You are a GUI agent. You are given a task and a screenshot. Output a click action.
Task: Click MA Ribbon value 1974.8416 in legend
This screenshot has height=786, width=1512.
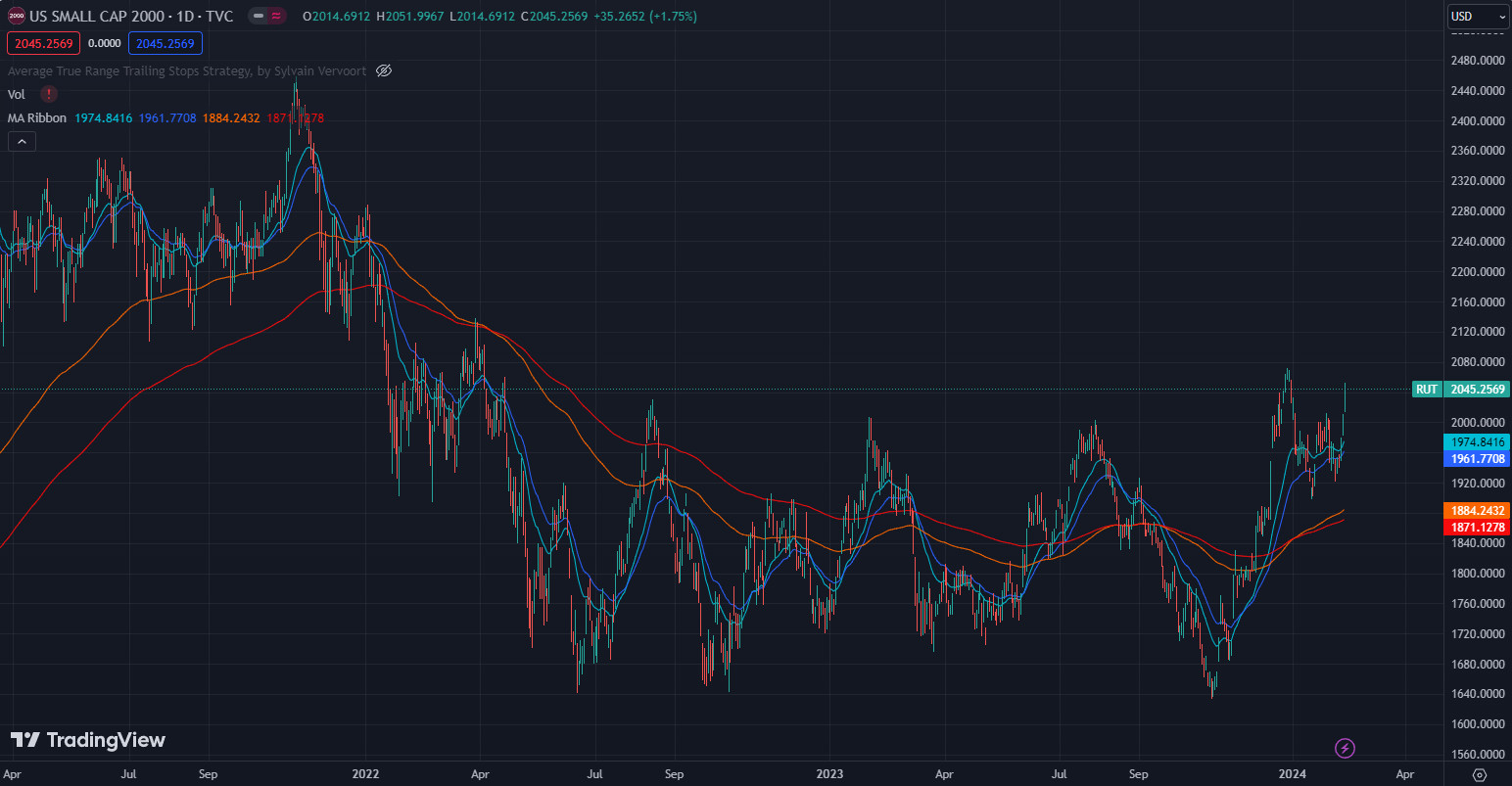click(104, 117)
